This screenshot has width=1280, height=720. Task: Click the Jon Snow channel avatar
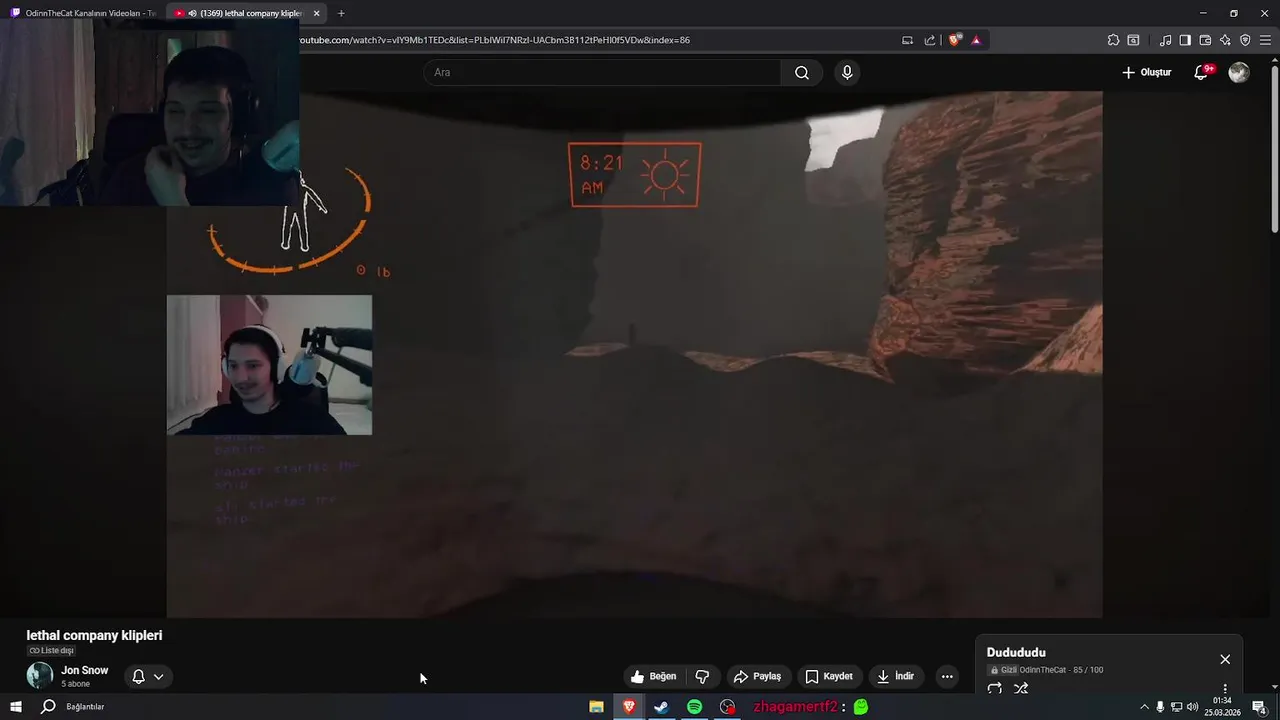39,676
